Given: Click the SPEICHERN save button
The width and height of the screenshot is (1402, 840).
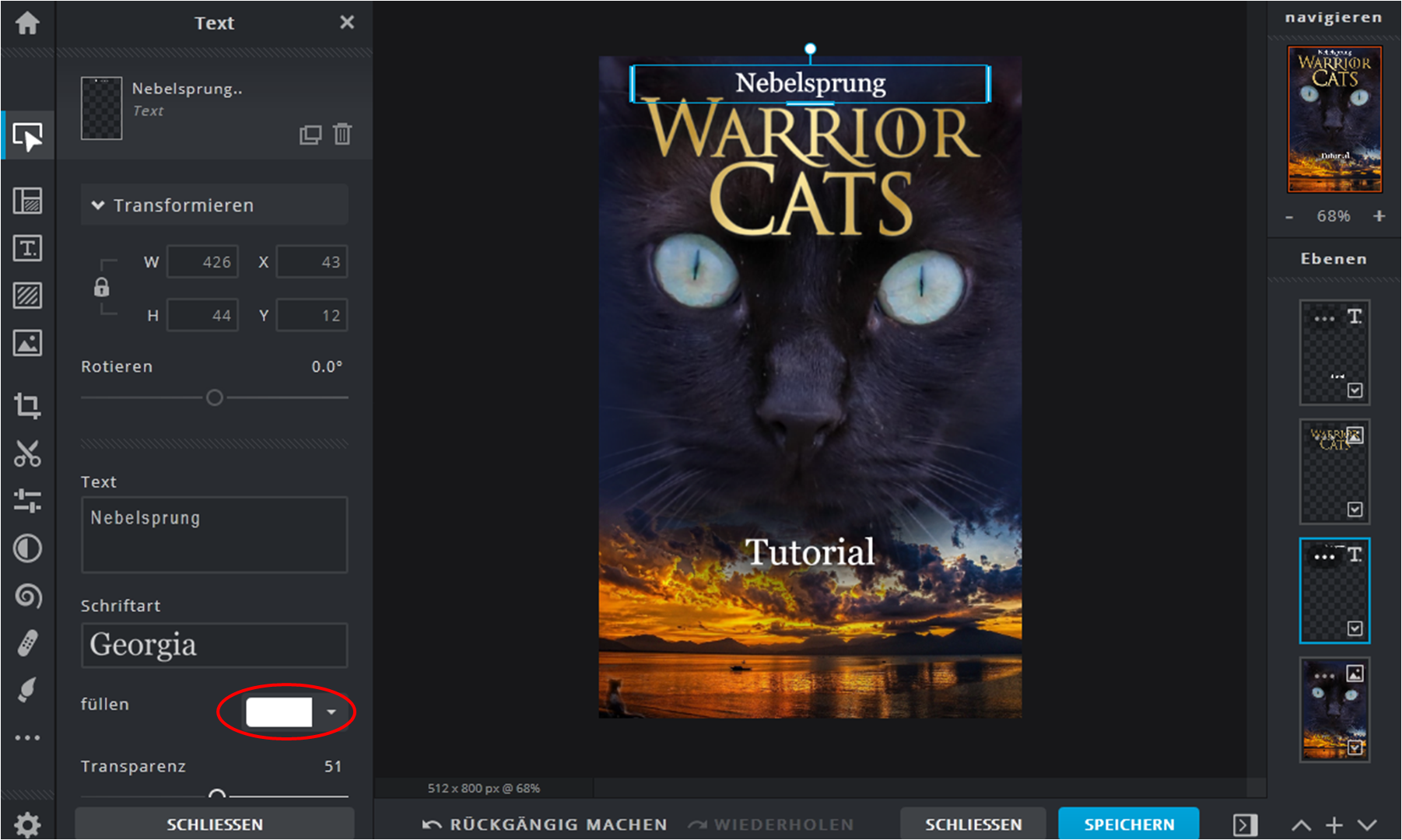Looking at the screenshot, I should [1129, 824].
